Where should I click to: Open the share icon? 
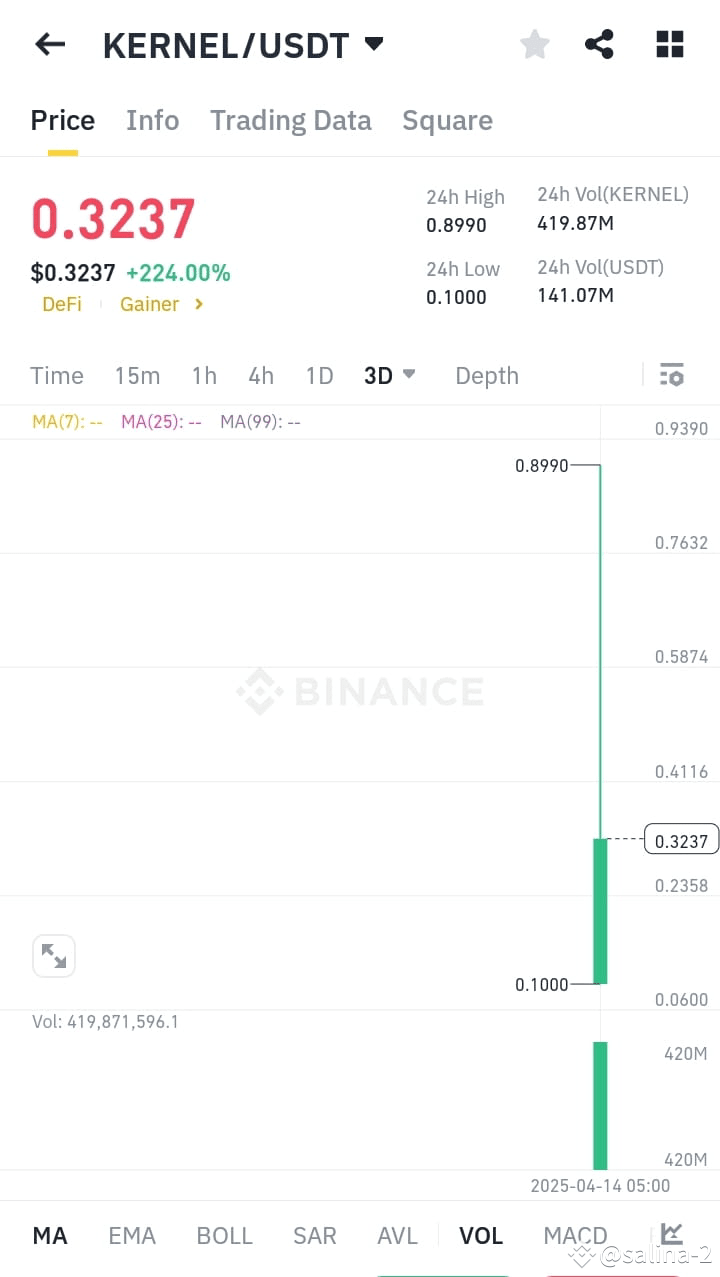599,44
